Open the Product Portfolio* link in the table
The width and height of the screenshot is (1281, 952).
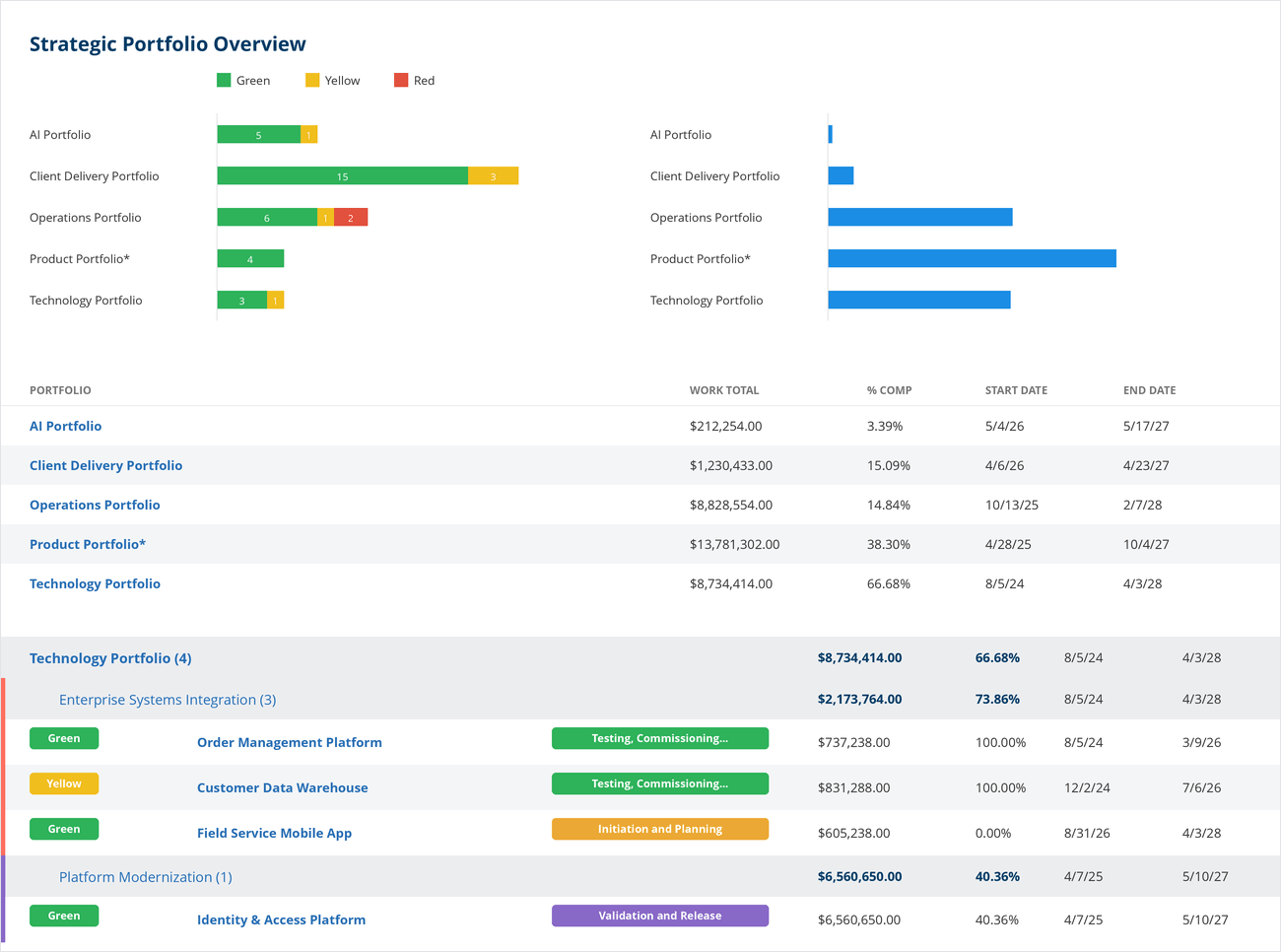pos(88,544)
